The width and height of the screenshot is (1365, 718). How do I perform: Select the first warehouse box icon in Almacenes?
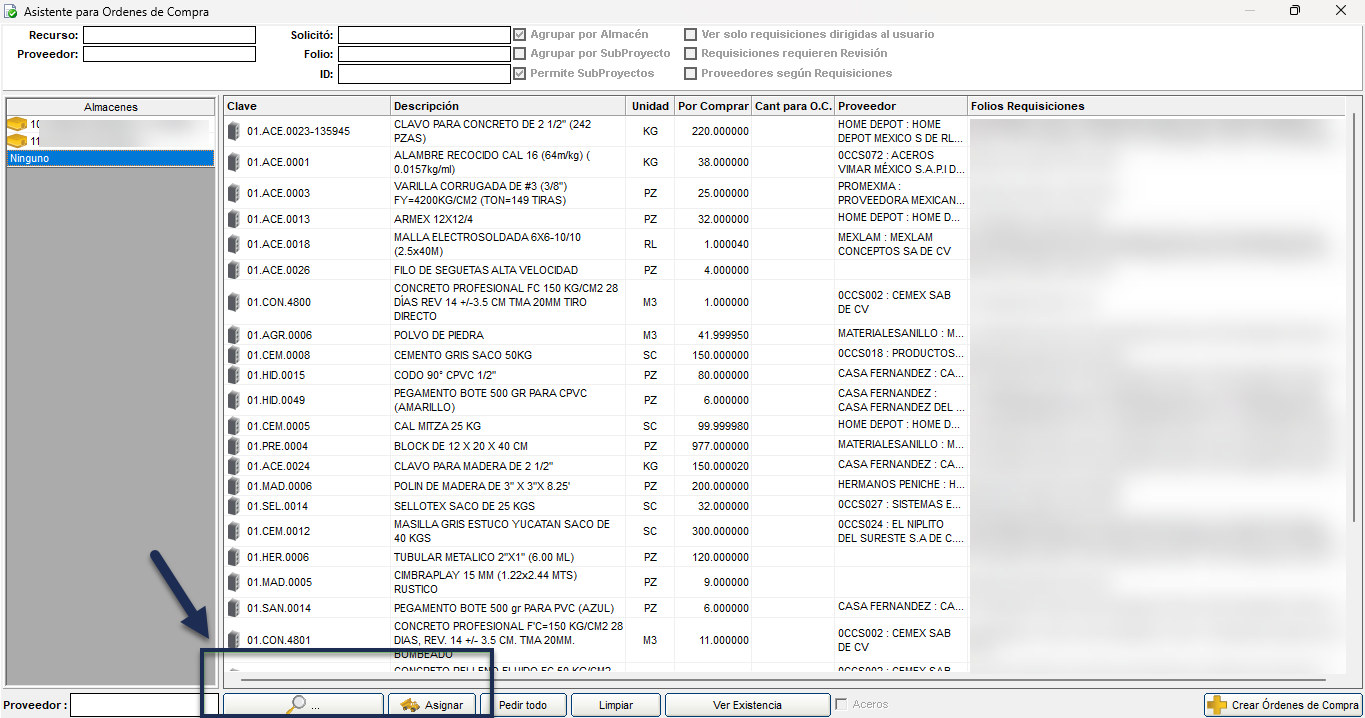click(x=16, y=125)
